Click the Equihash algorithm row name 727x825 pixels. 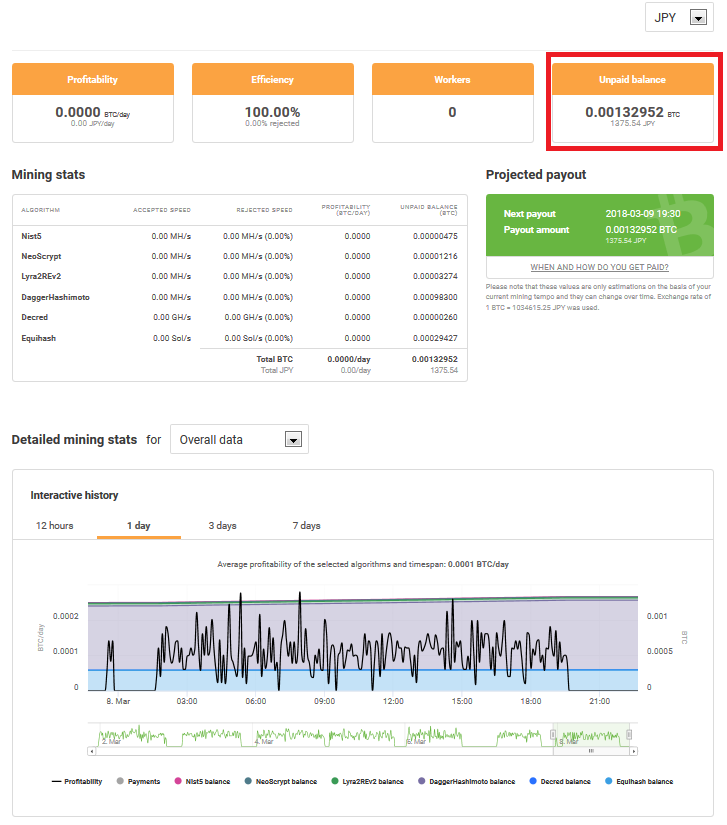point(38,338)
